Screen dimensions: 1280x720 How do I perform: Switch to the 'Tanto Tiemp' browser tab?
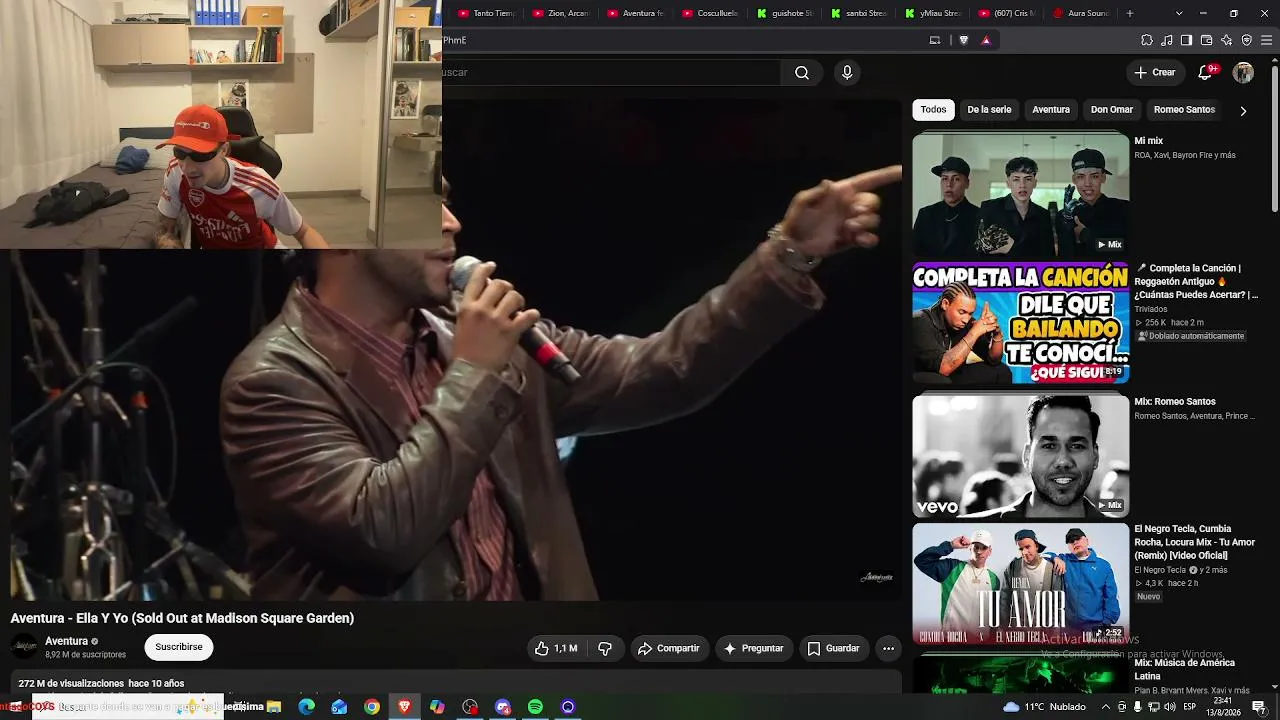click(485, 13)
